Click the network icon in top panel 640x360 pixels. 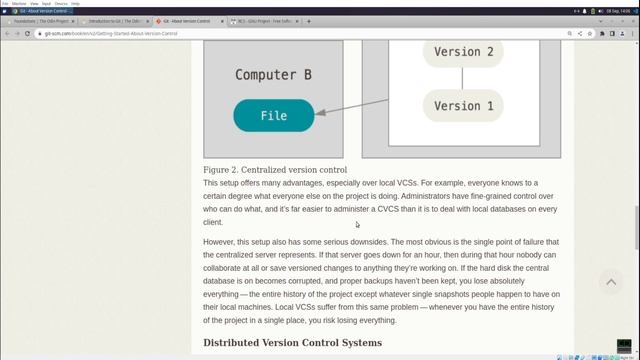[576, 11]
